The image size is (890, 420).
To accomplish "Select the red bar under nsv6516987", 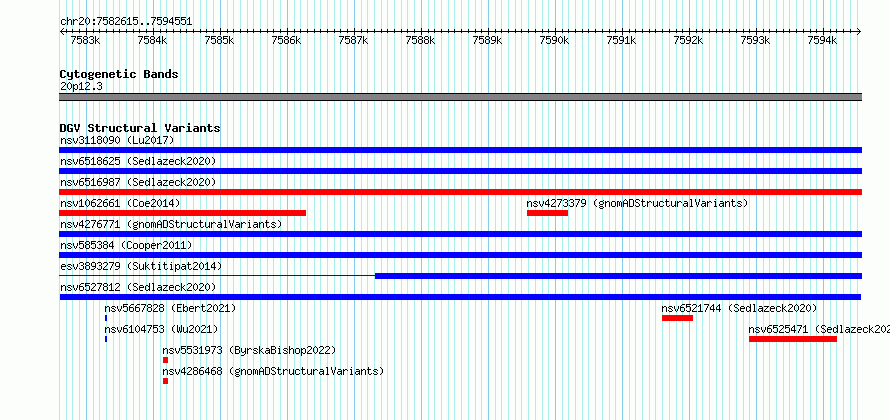I will 460,192.
